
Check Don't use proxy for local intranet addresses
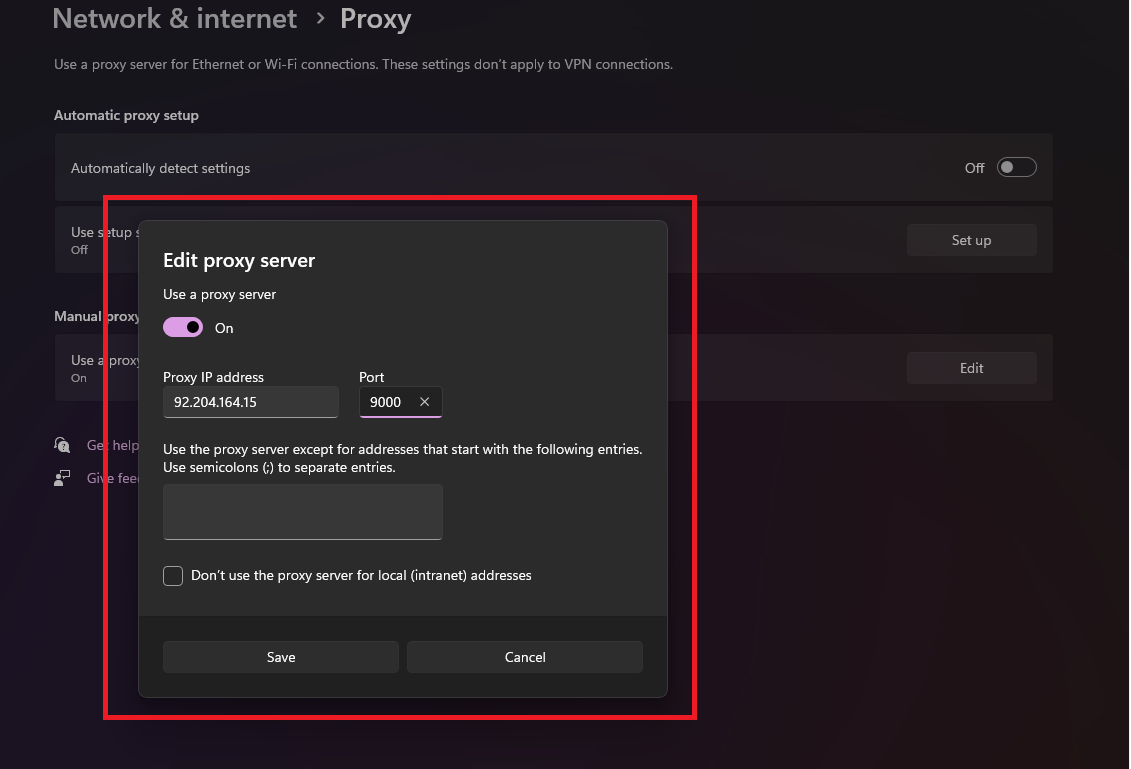(x=172, y=575)
